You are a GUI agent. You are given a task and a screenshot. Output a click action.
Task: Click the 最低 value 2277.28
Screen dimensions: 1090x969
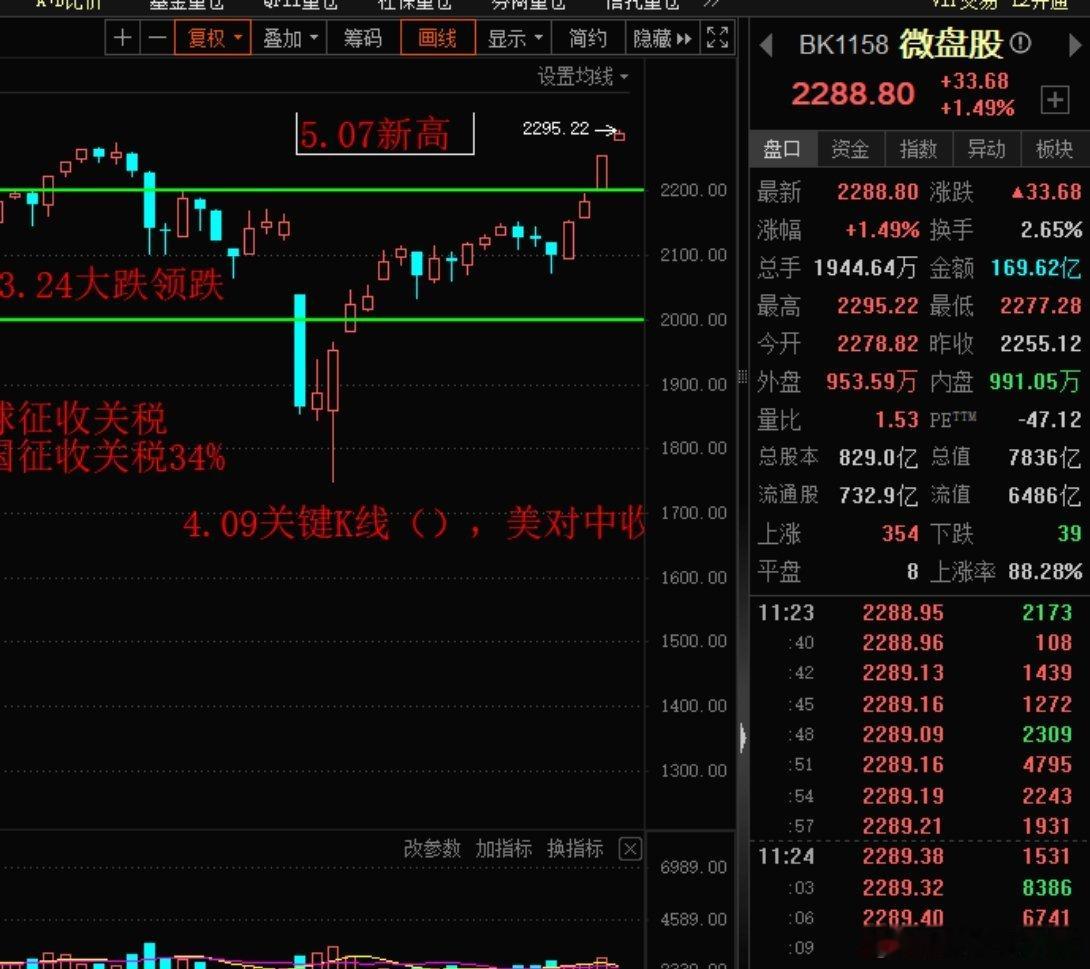(x=1041, y=305)
